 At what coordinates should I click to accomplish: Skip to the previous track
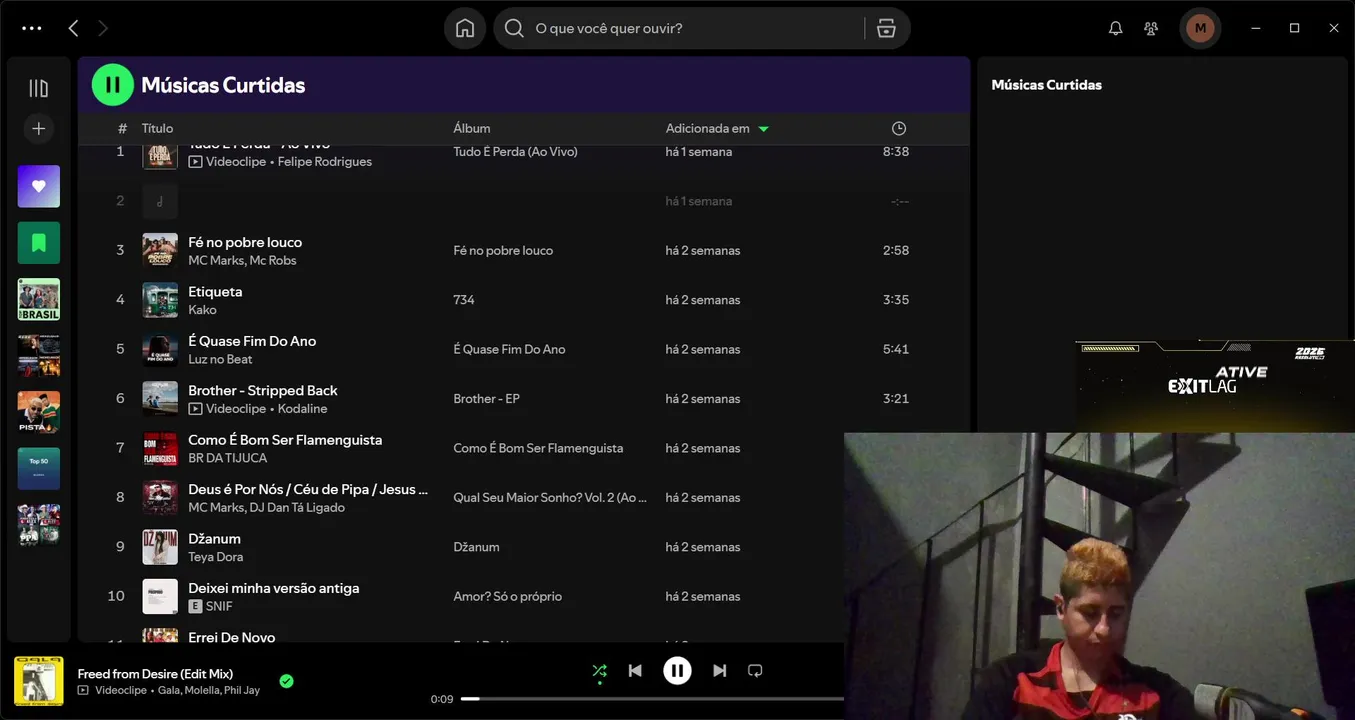(x=635, y=671)
